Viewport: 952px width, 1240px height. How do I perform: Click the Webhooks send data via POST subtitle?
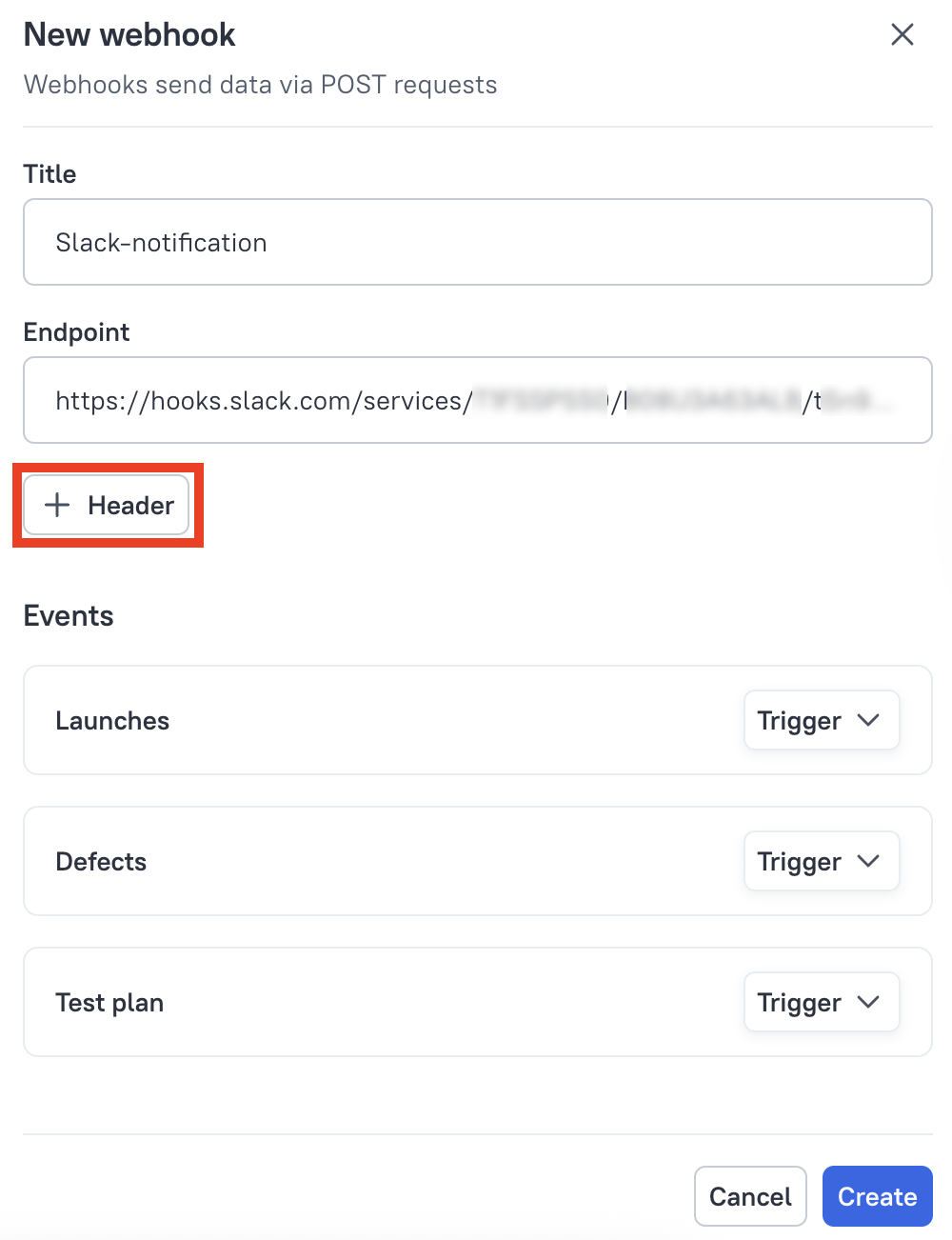click(260, 85)
